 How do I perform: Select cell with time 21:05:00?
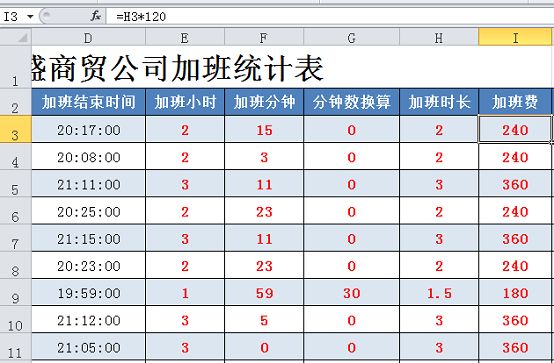pos(88,347)
